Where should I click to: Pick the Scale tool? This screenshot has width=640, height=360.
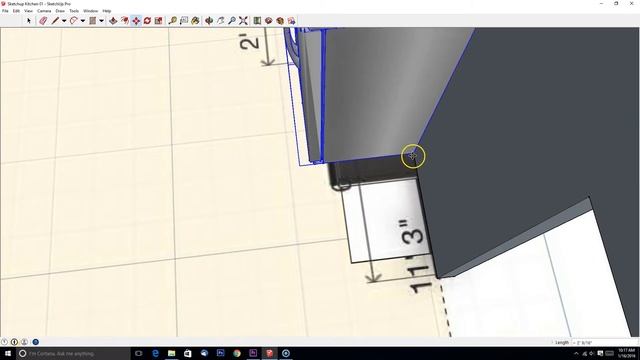[159, 20]
